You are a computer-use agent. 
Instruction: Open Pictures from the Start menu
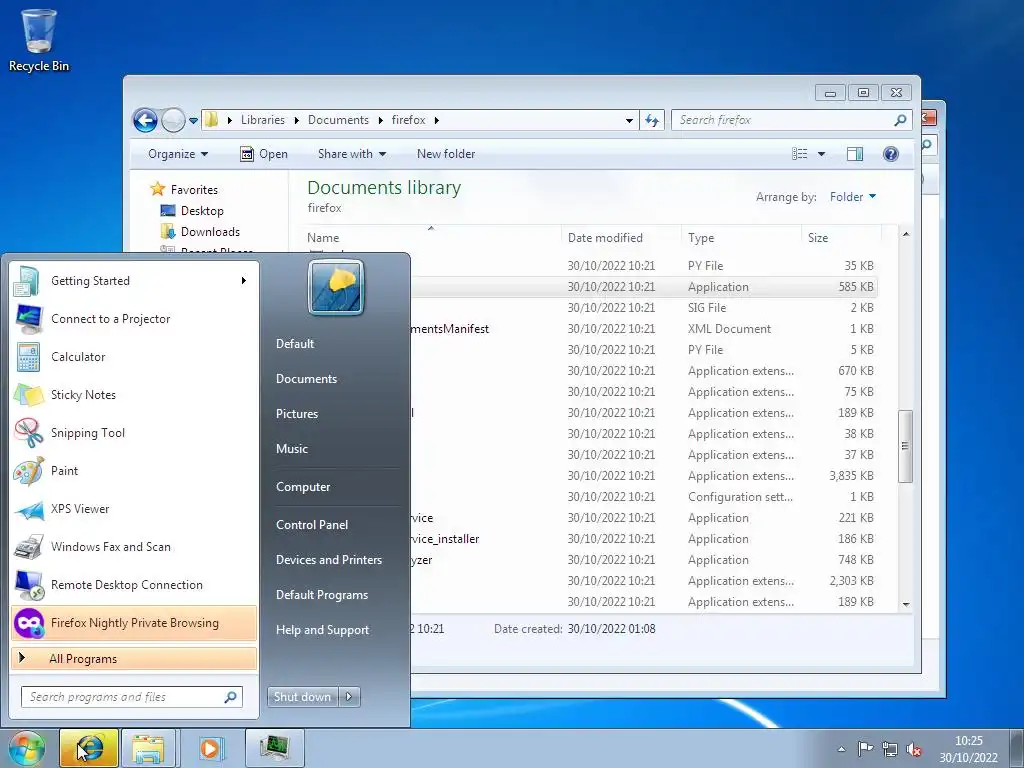pos(296,413)
